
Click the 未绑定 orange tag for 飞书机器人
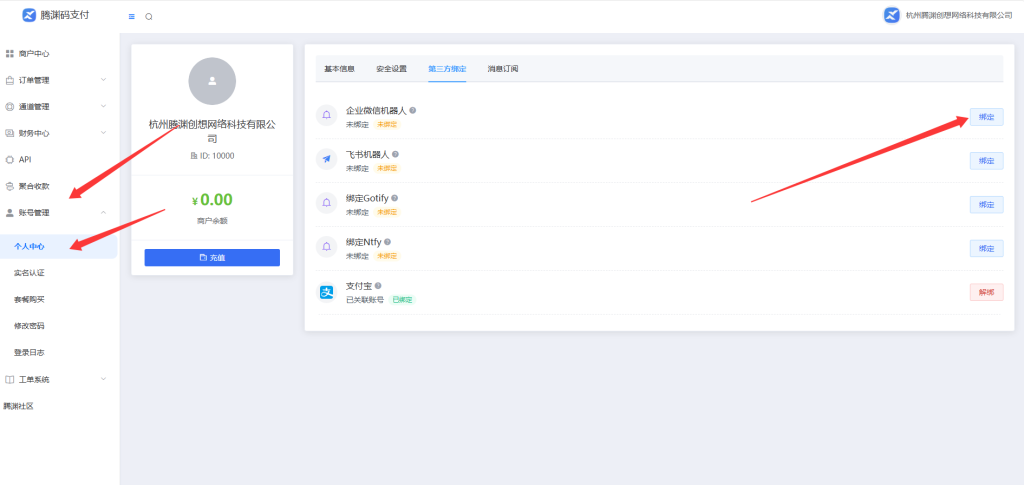click(x=387, y=168)
